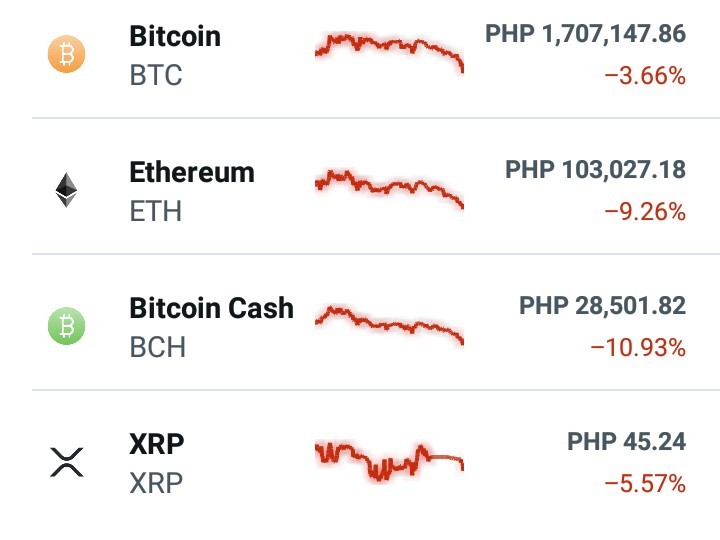Tap the PHP 103,027.18 Ethereum price

pos(596,170)
